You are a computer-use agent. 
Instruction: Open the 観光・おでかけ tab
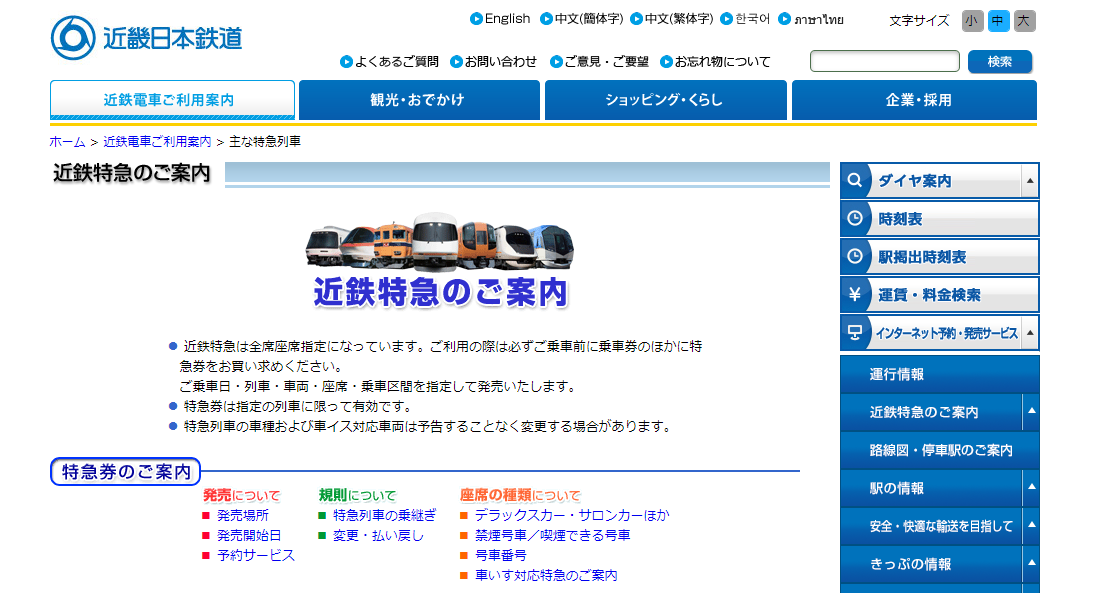pyautogui.click(x=419, y=100)
